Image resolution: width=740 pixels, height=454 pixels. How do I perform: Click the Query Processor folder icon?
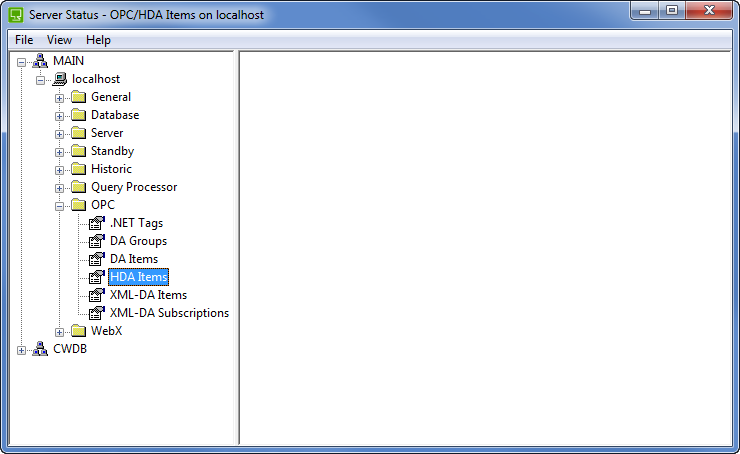click(78, 187)
